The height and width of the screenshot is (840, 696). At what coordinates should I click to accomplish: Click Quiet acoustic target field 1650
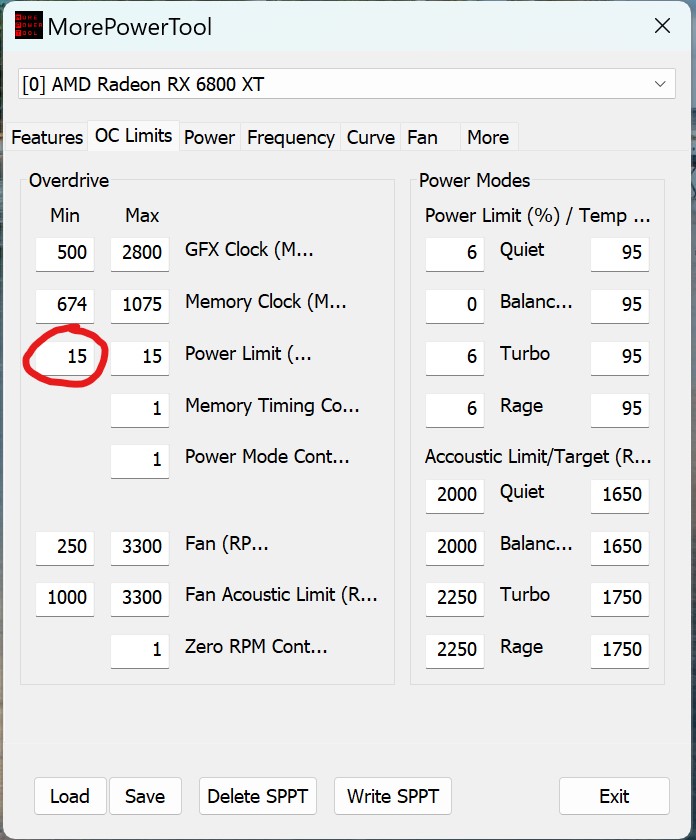coord(620,495)
